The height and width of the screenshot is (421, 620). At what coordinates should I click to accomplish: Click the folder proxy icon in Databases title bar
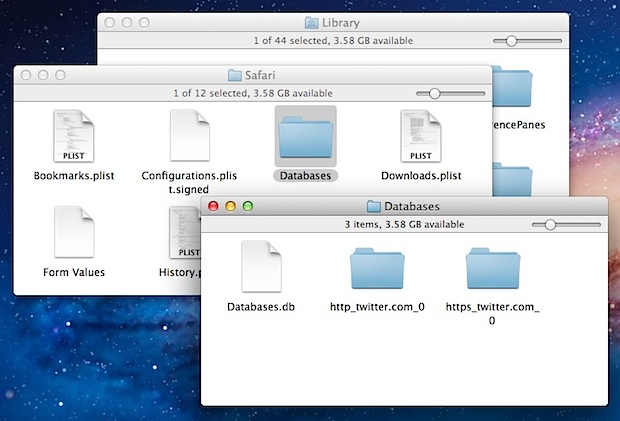(373, 206)
